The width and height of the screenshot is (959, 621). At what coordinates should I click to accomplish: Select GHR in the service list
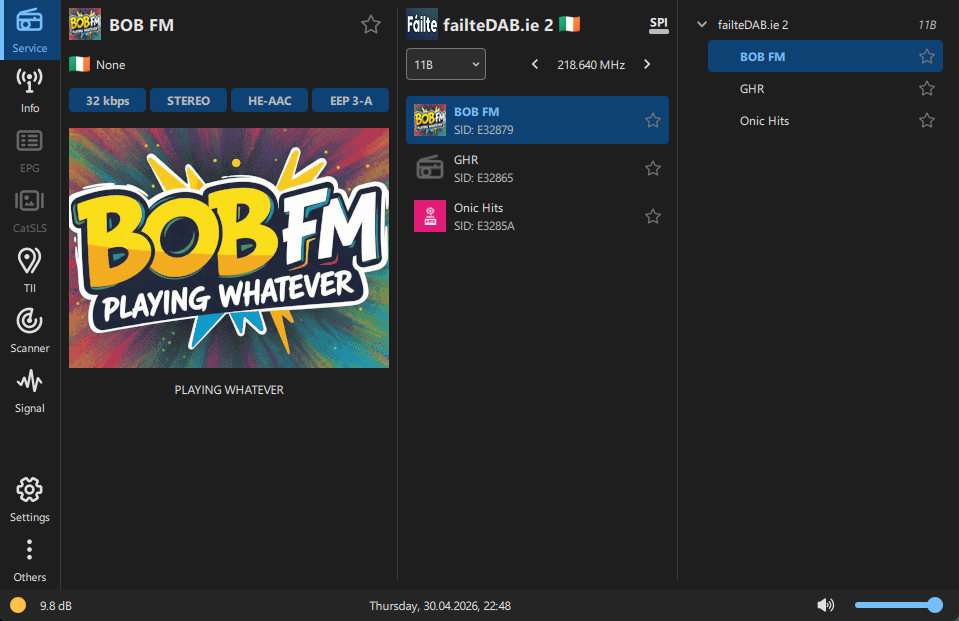pos(538,168)
